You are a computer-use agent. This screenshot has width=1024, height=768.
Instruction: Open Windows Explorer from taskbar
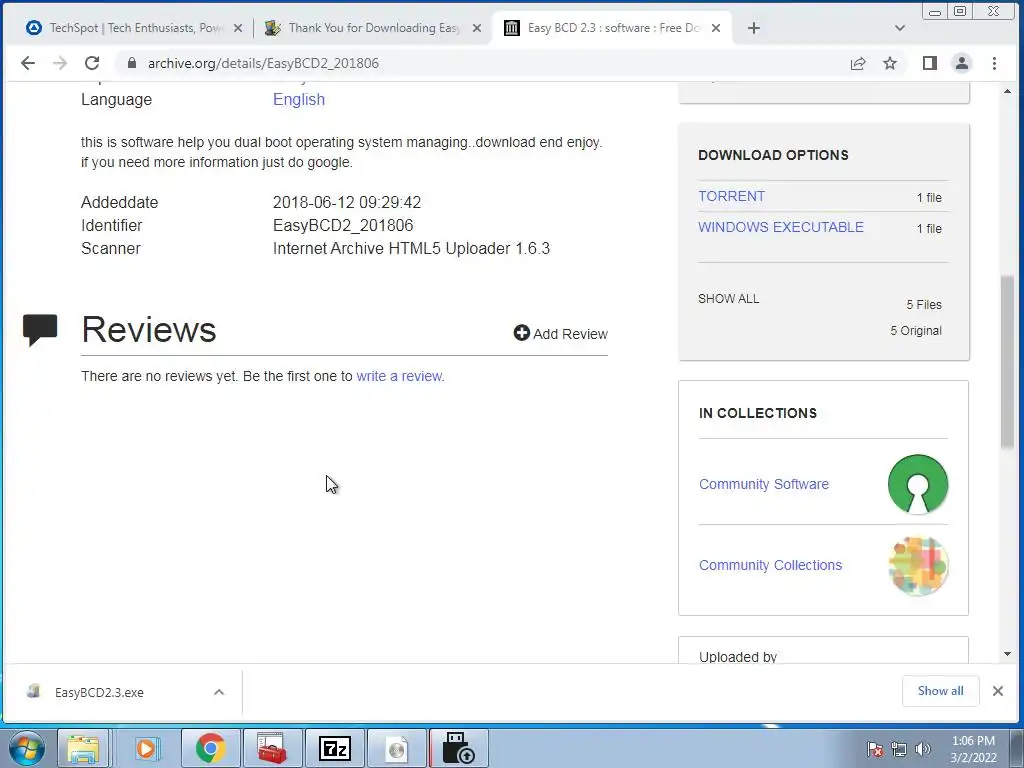(x=84, y=748)
